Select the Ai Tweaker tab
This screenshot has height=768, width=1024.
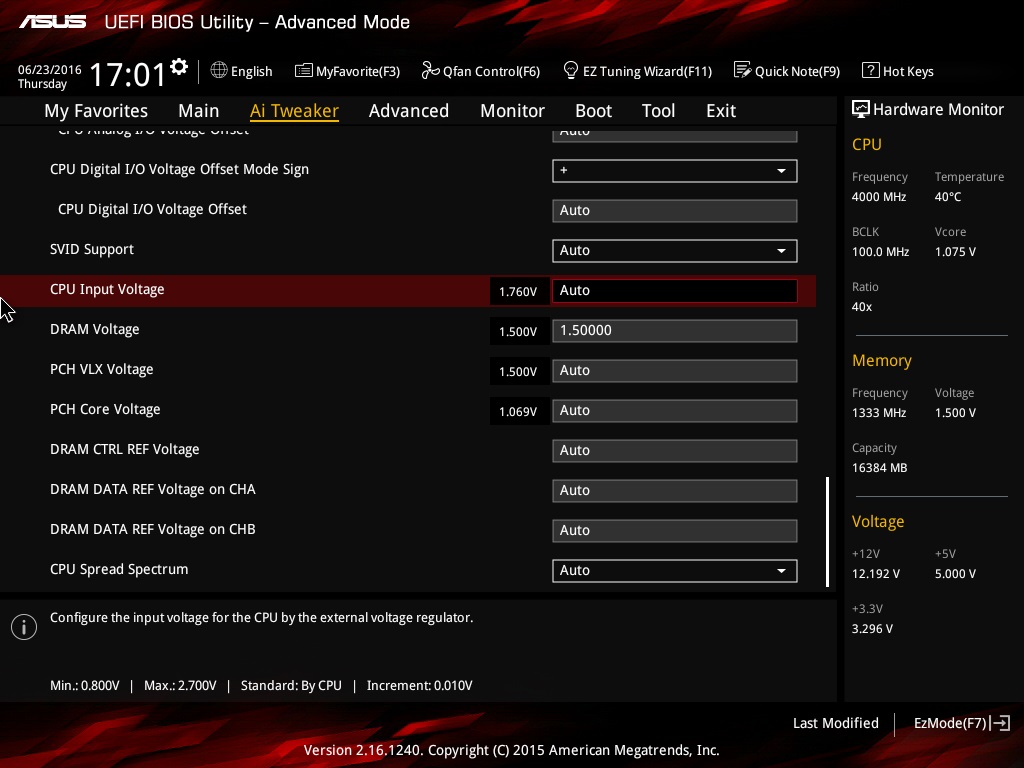coord(294,111)
